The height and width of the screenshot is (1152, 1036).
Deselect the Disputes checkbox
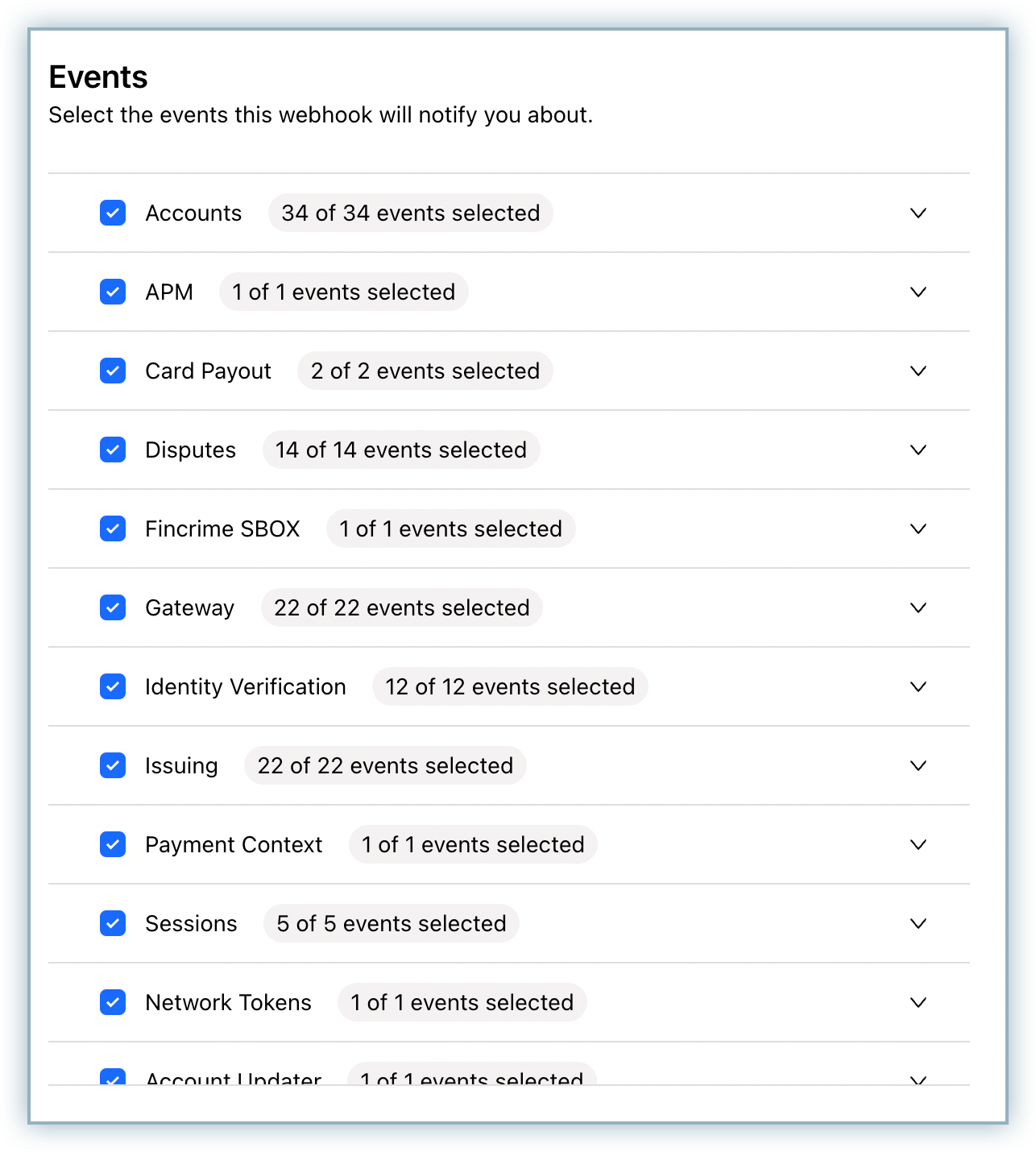click(x=113, y=450)
